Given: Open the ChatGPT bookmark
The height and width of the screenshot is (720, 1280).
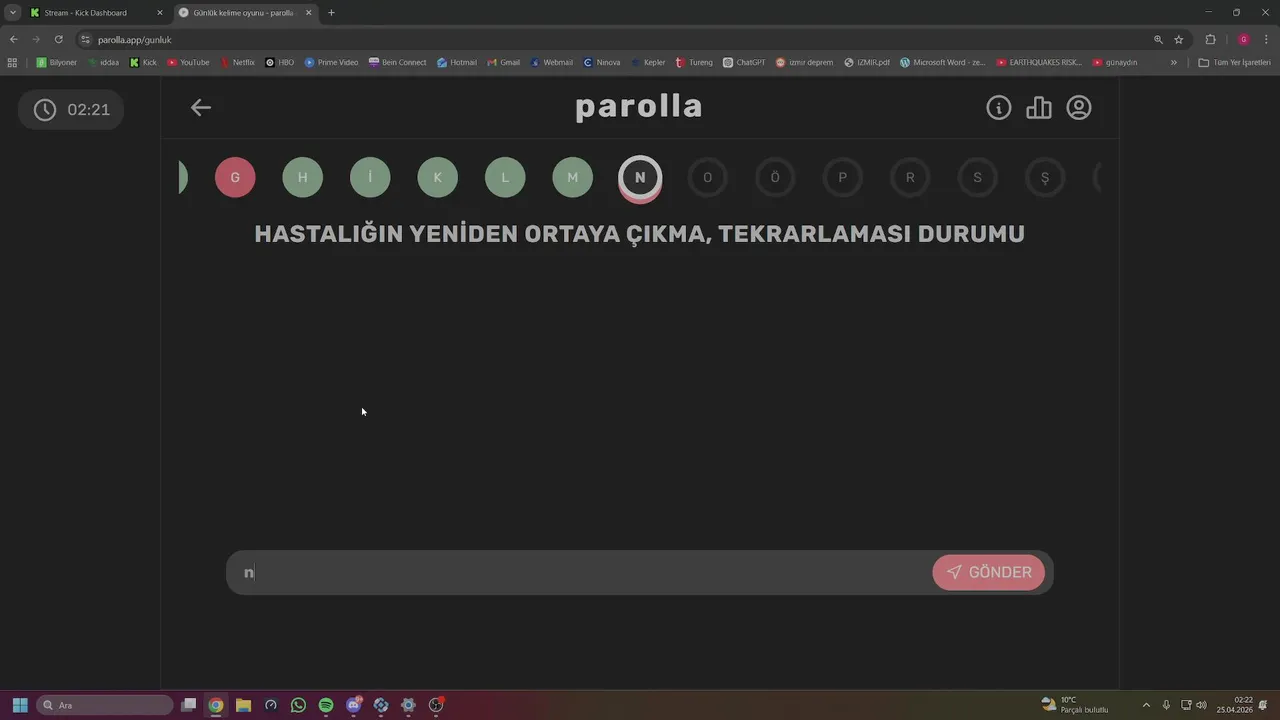Looking at the screenshot, I should (x=744, y=62).
